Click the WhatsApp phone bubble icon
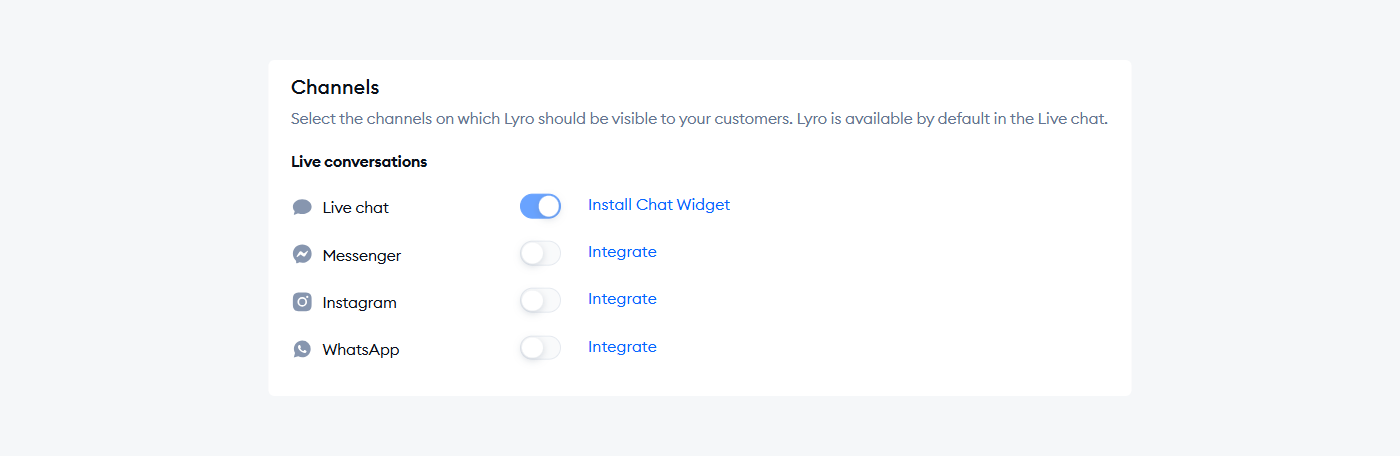The width and height of the screenshot is (1400, 456). (302, 349)
